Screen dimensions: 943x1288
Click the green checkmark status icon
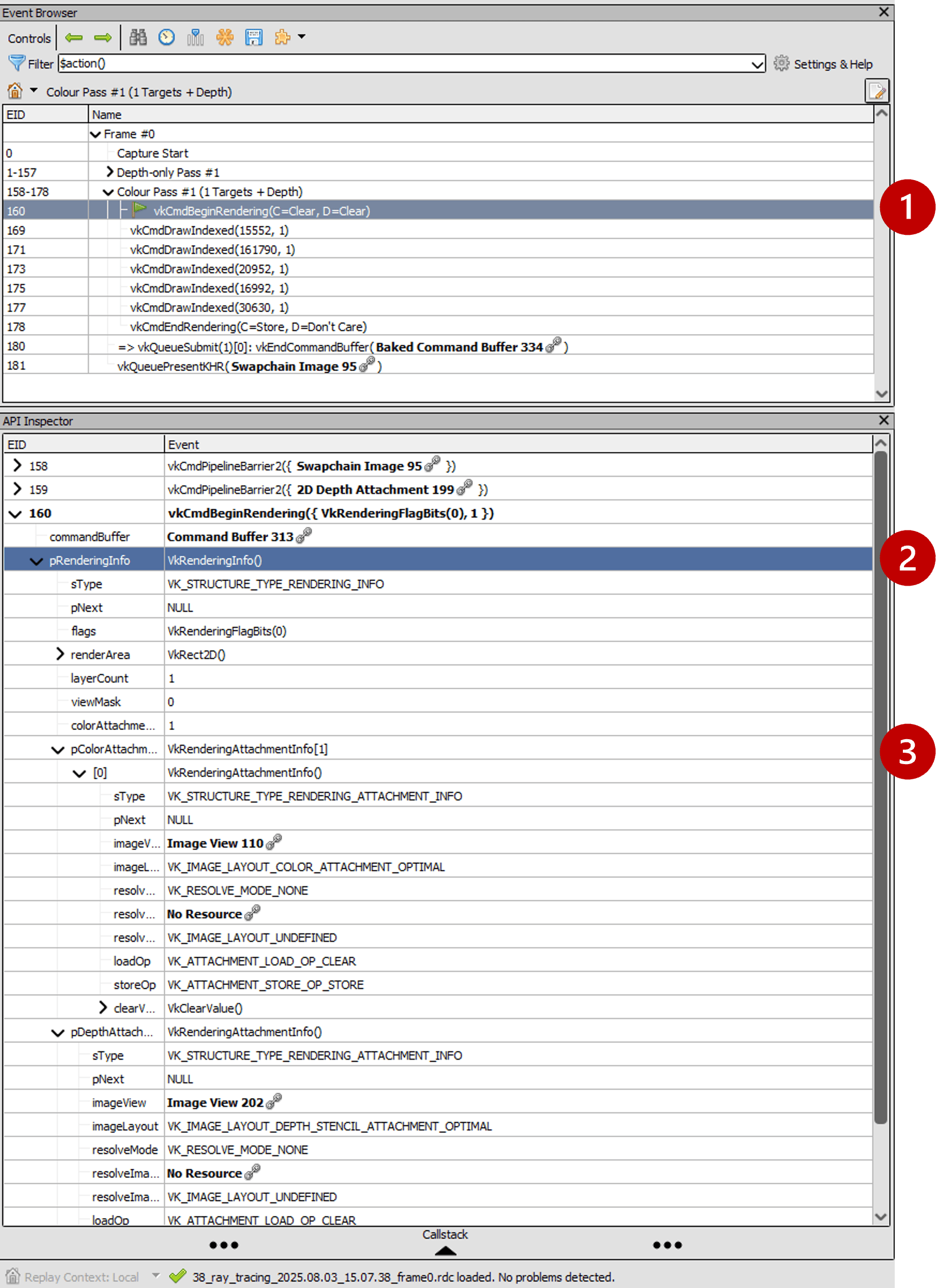(178, 1276)
